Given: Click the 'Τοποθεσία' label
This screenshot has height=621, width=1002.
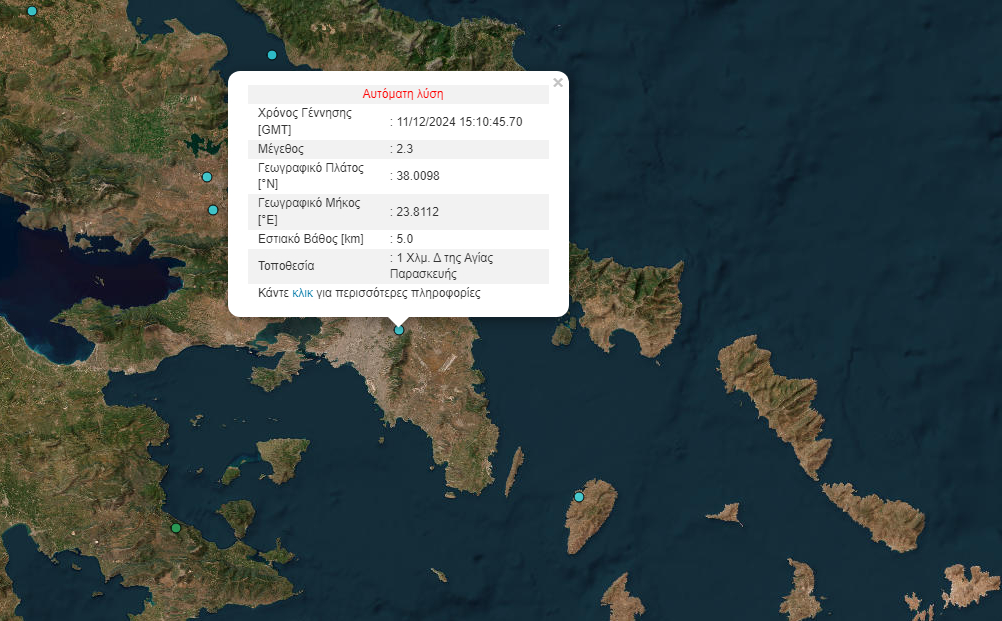Looking at the screenshot, I should [x=286, y=266].
